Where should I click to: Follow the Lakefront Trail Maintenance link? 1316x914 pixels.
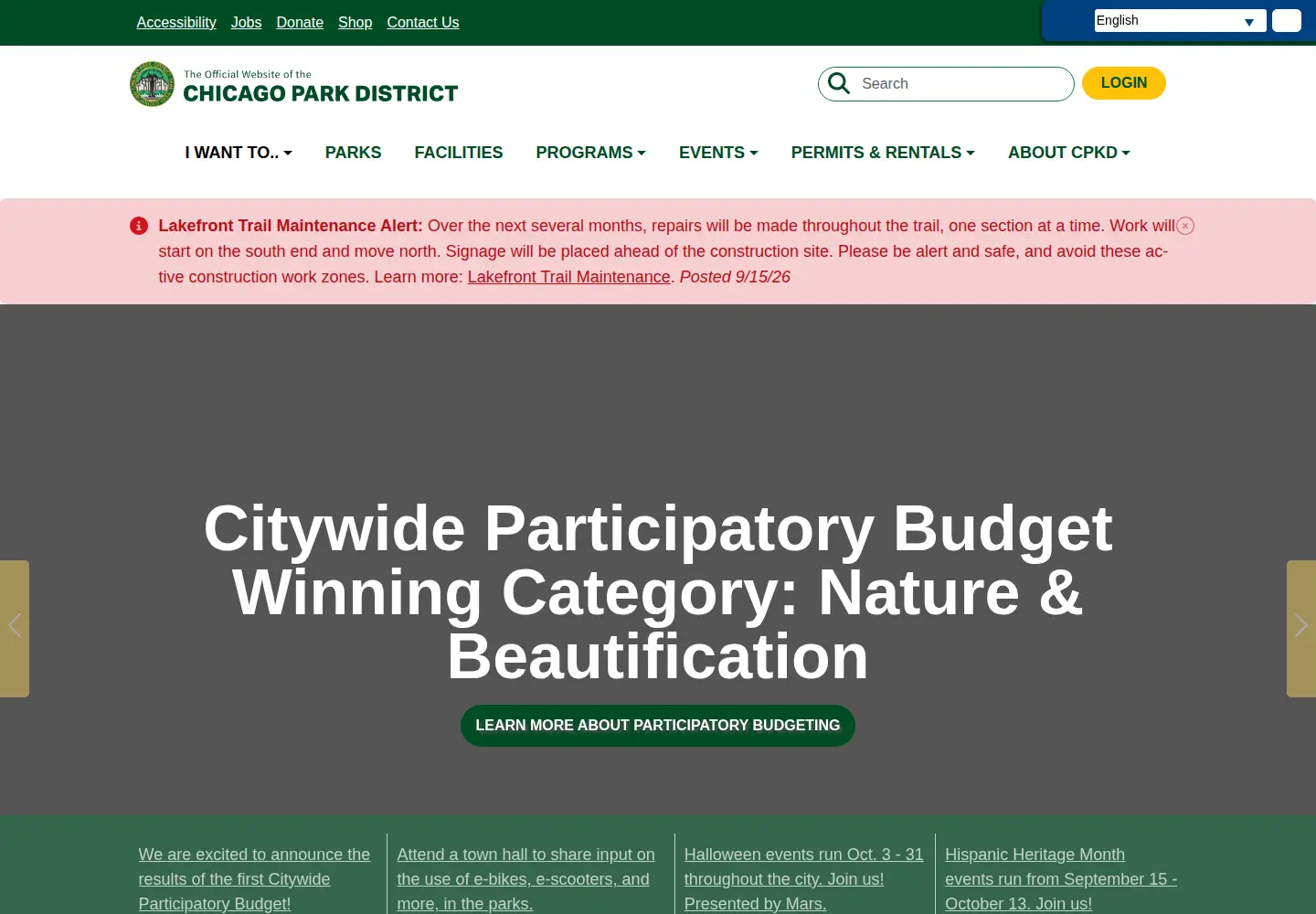[569, 277]
